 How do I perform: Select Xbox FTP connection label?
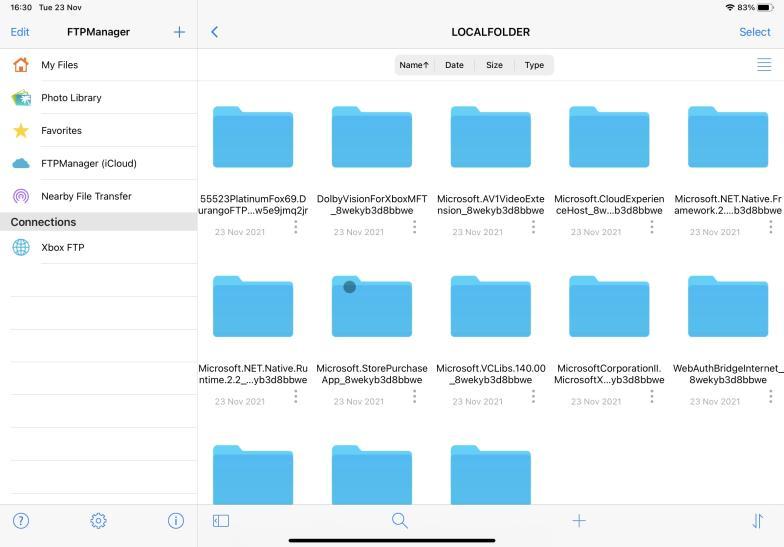tap(62, 247)
